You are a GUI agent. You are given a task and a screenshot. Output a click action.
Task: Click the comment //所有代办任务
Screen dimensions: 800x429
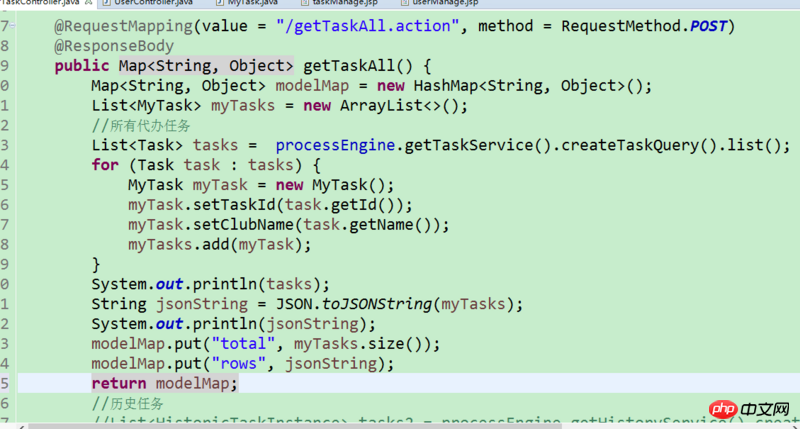click(141, 125)
